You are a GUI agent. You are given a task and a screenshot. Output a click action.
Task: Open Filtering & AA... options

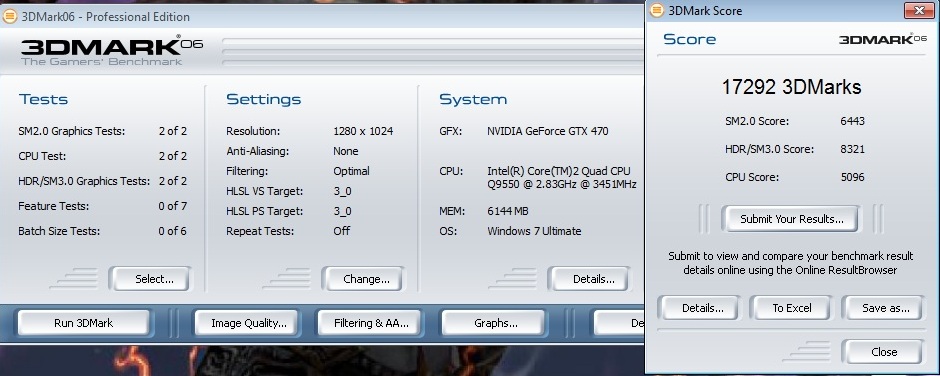click(x=371, y=323)
